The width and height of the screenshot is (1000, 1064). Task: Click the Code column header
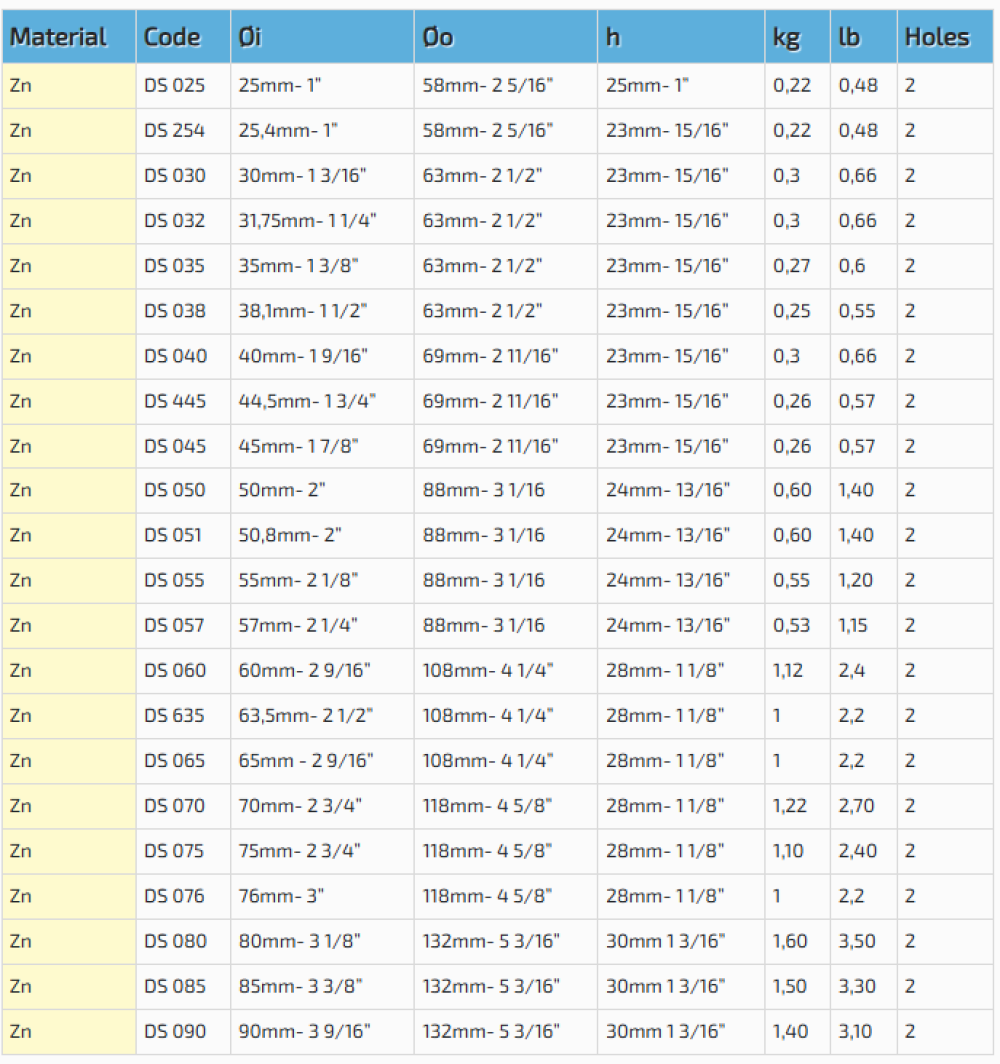(x=172, y=37)
